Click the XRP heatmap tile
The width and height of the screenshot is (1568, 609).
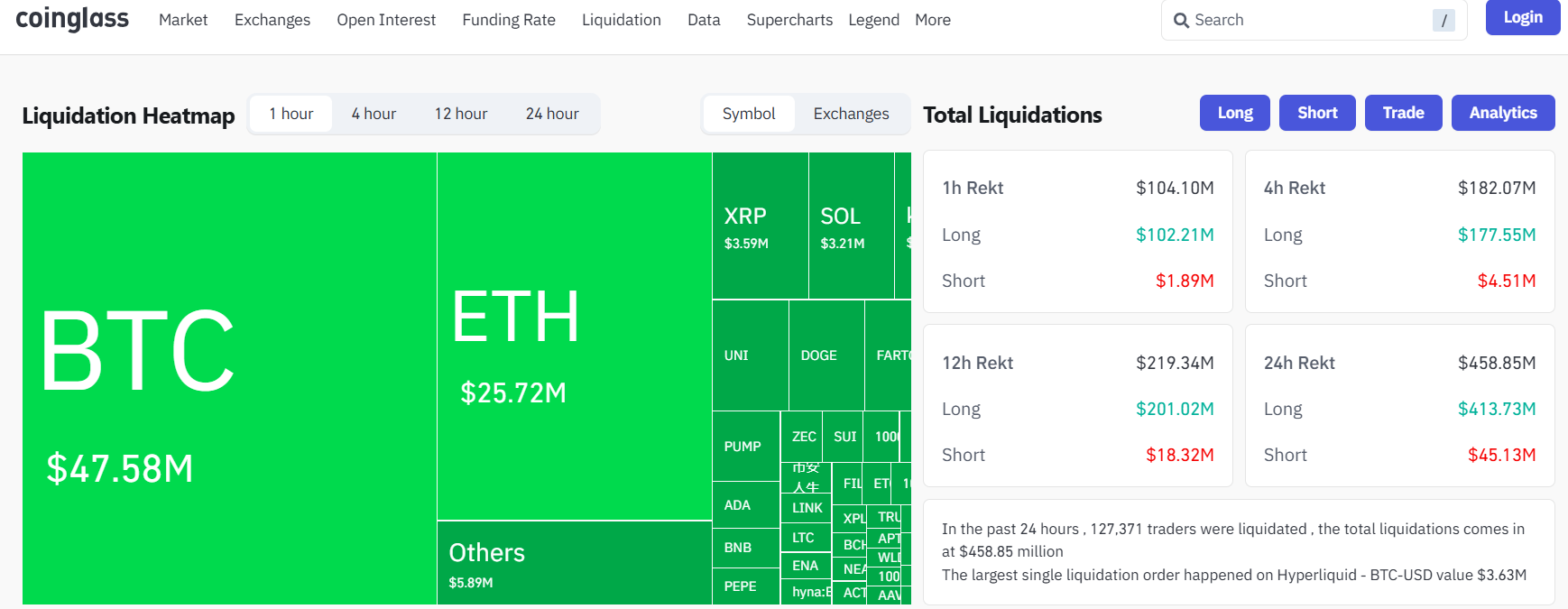click(x=760, y=226)
